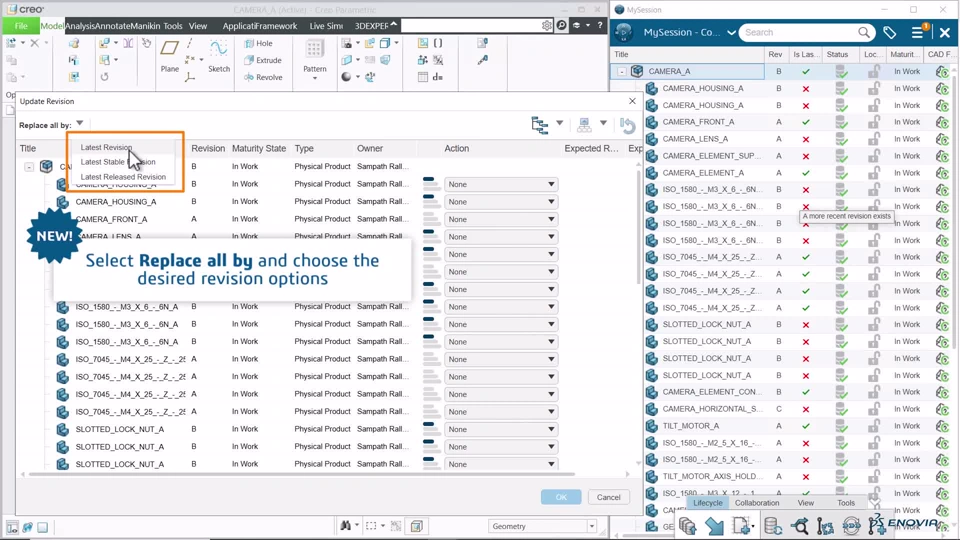Open the Collaboration tab in MySession
This screenshot has height=540, width=960.
click(757, 503)
